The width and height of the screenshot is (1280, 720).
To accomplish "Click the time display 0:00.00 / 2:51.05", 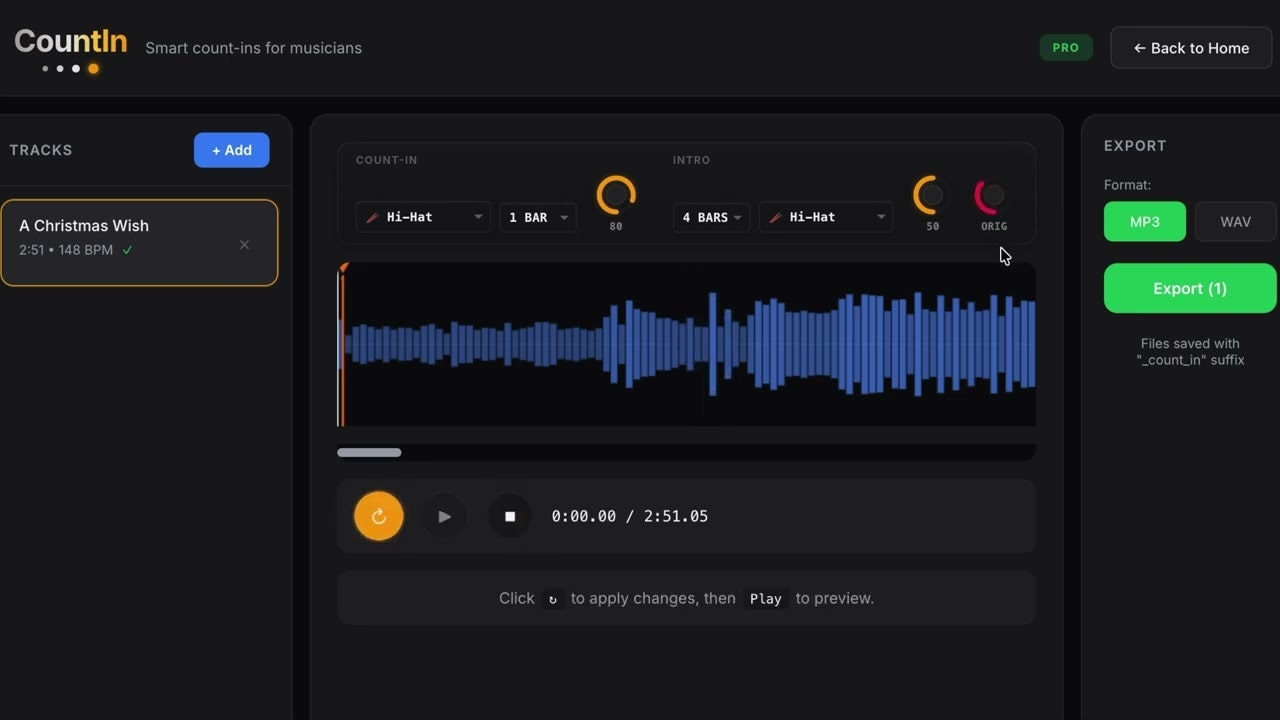I will click(630, 516).
